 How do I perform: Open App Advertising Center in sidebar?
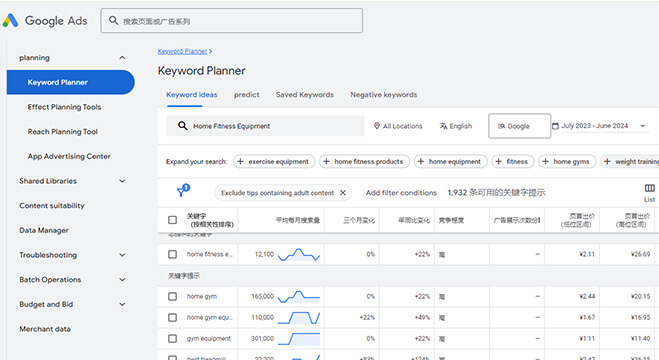point(69,156)
